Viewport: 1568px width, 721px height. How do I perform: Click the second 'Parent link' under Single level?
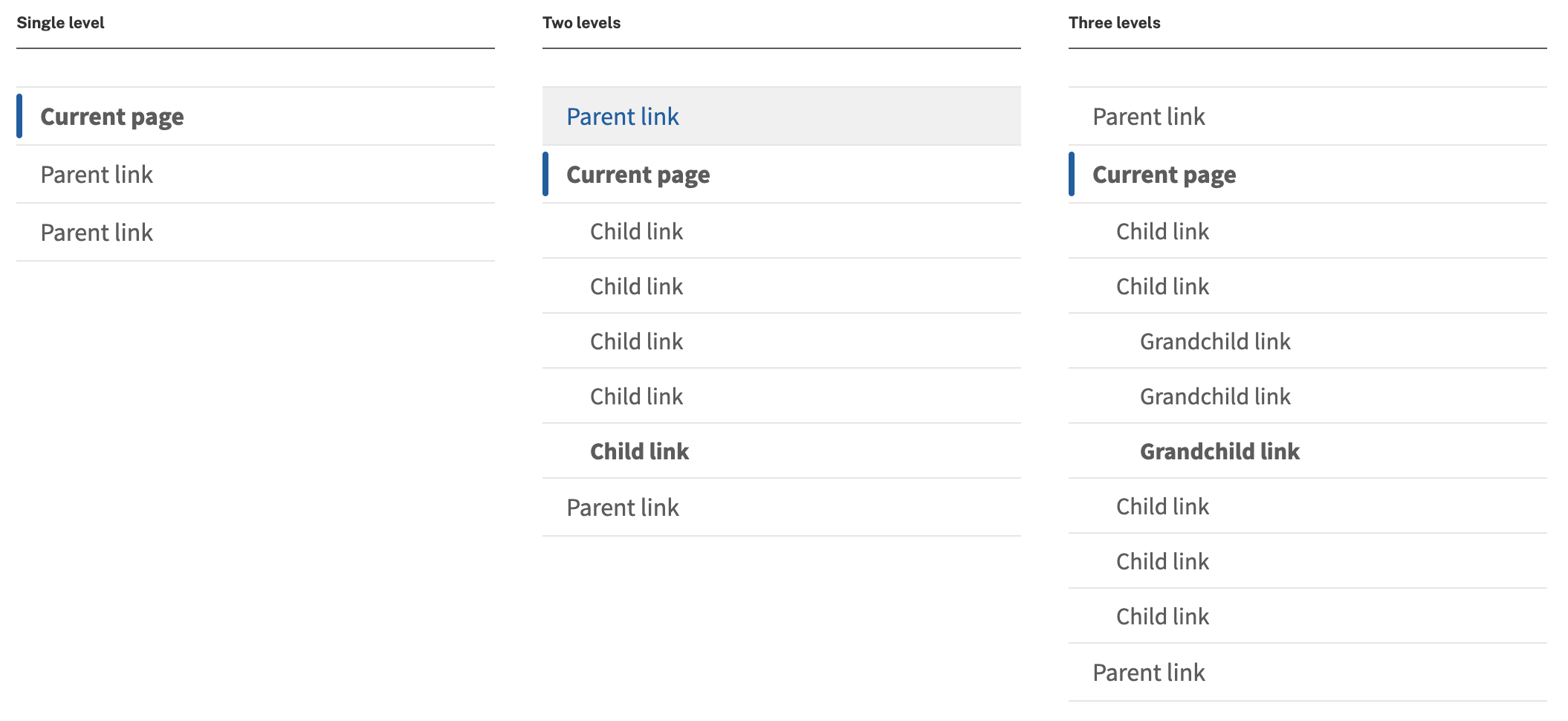(97, 232)
